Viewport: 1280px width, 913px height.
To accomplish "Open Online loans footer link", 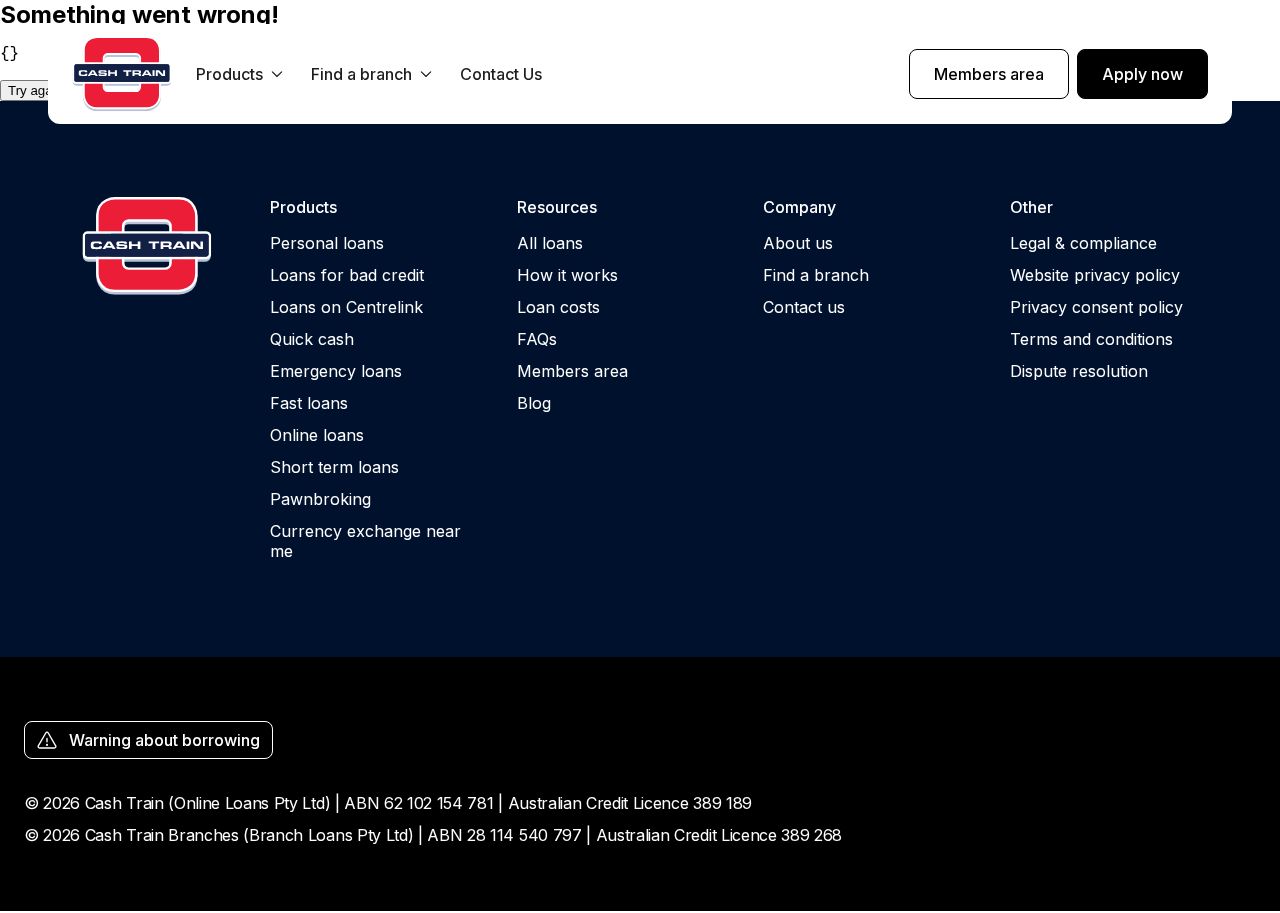I will point(317,435).
